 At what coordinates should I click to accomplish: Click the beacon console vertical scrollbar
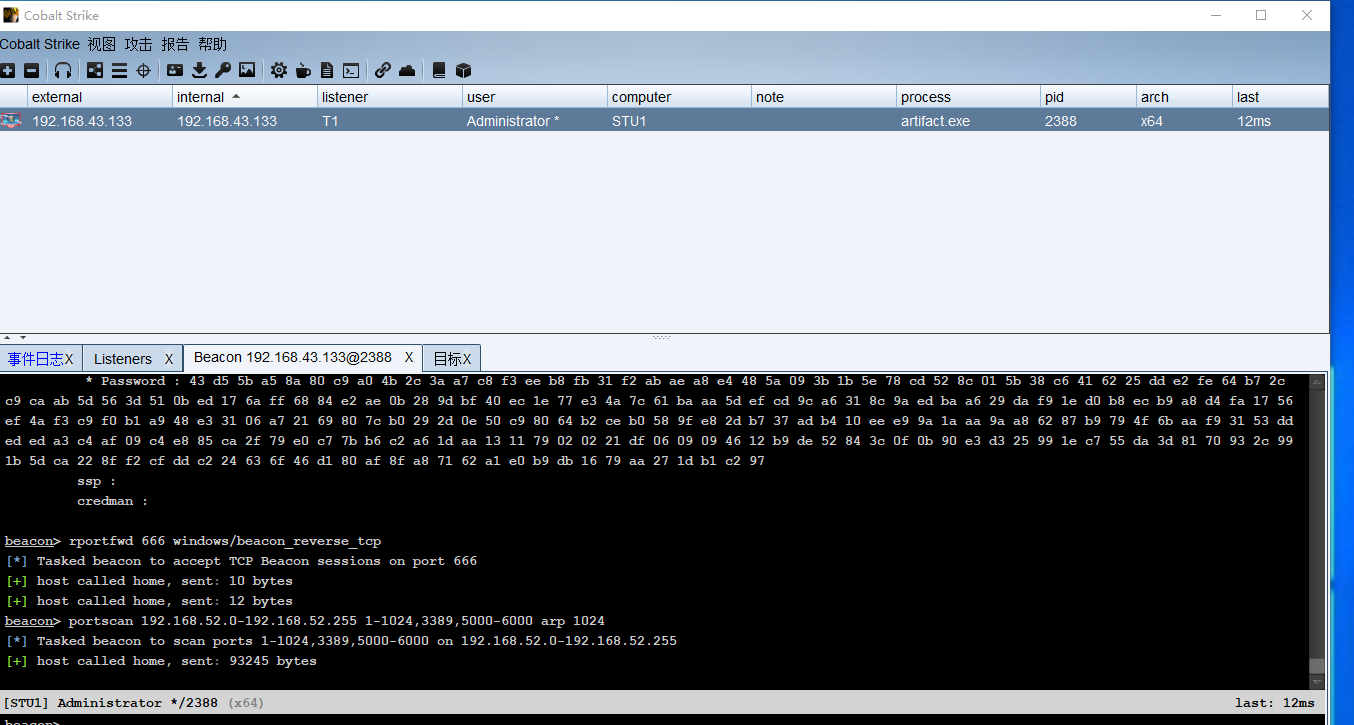(x=1317, y=531)
